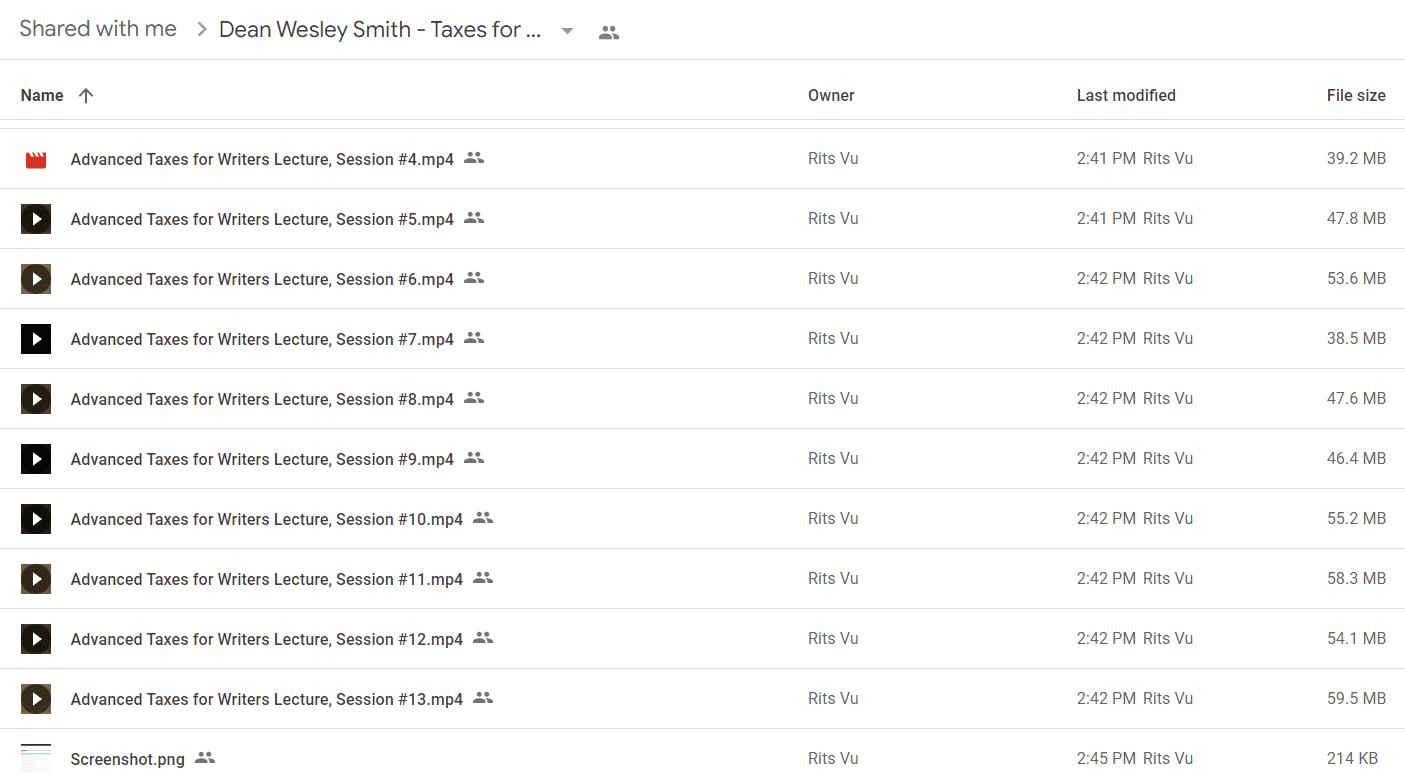1405x780 pixels.
Task: Click the play thumbnail icon for Session #6.mp4
Action: pos(36,279)
